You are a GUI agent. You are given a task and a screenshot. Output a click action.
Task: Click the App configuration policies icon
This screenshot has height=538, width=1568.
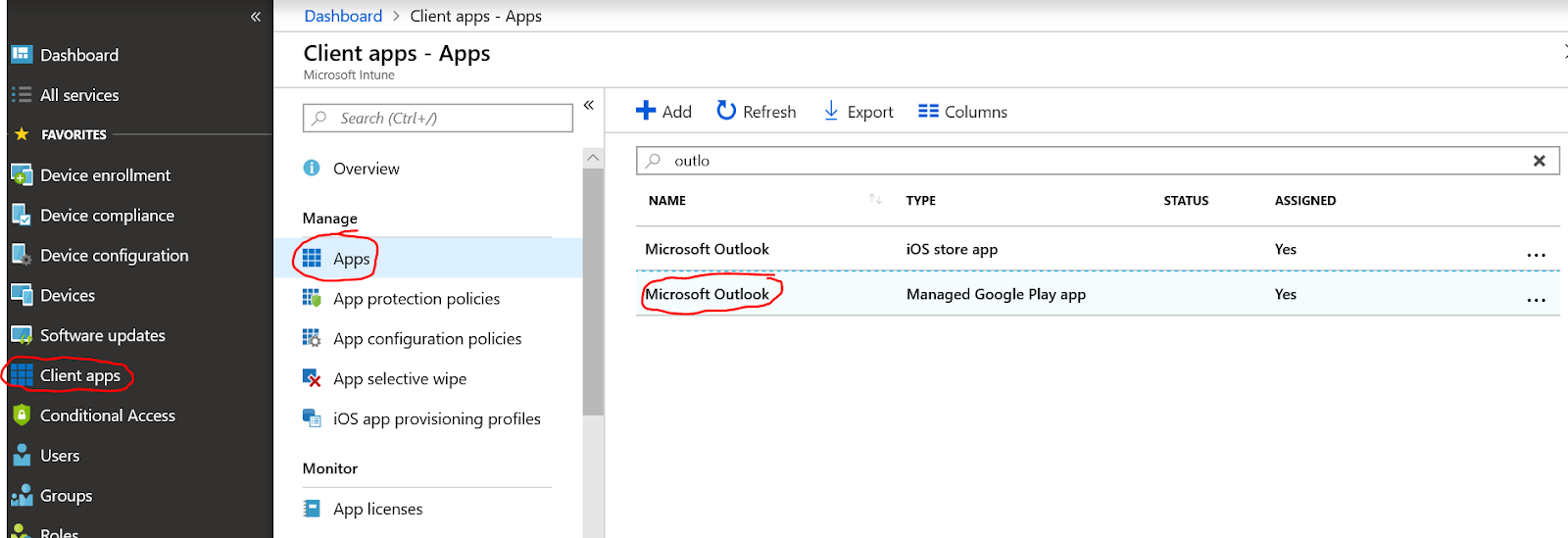pyautogui.click(x=312, y=338)
